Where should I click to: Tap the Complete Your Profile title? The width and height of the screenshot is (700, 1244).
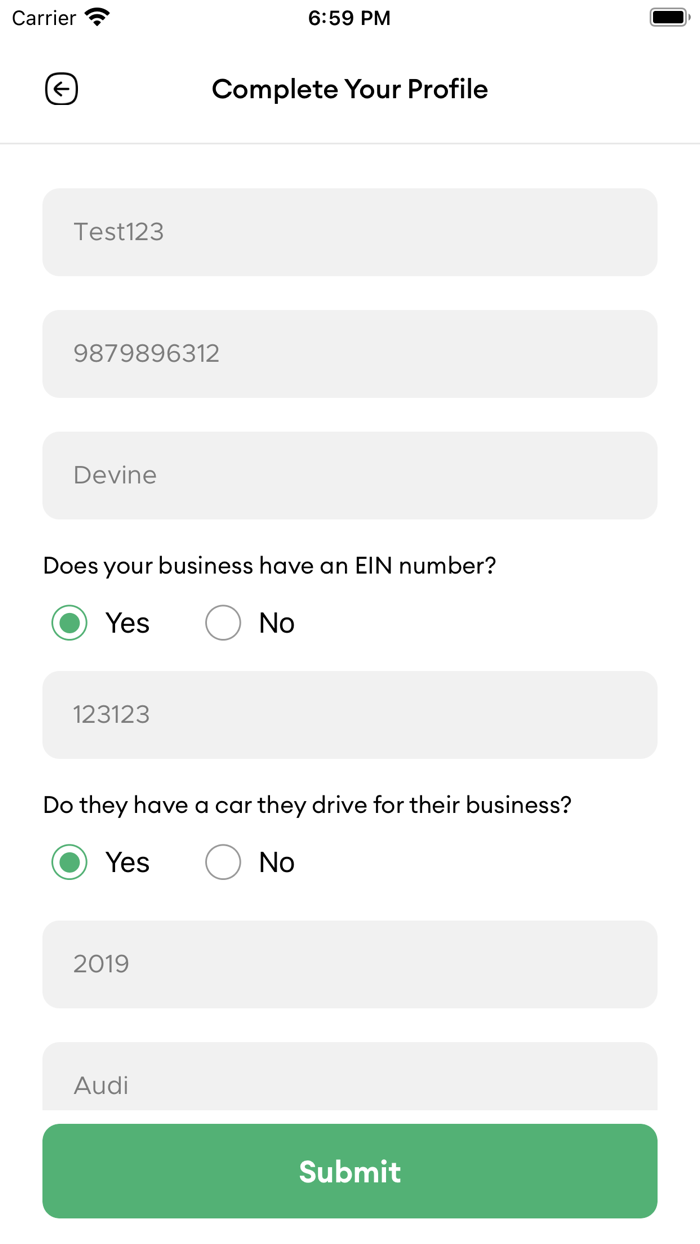pos(349,89)
